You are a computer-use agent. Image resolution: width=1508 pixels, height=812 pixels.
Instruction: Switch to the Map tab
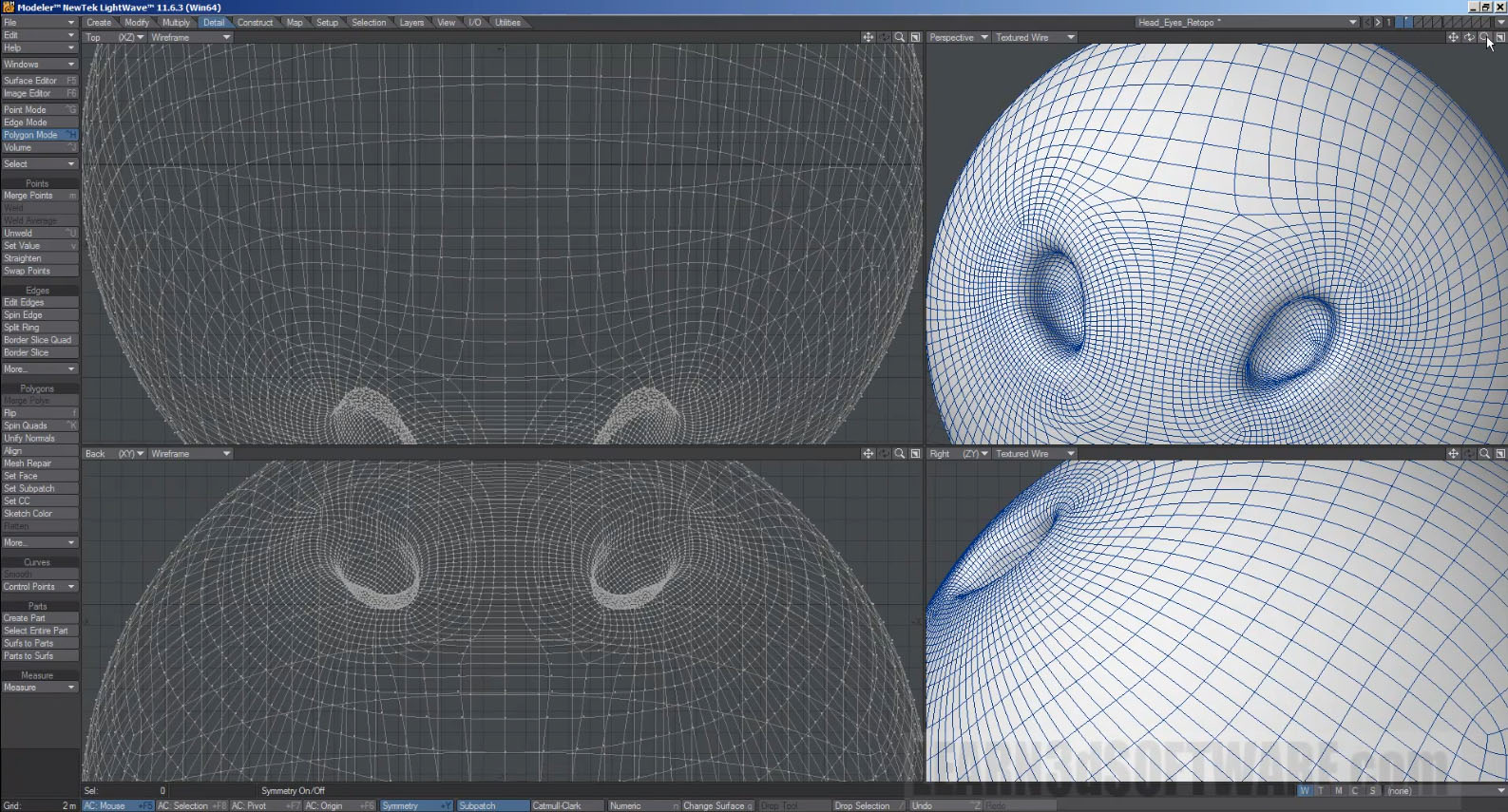coord(295,23)
